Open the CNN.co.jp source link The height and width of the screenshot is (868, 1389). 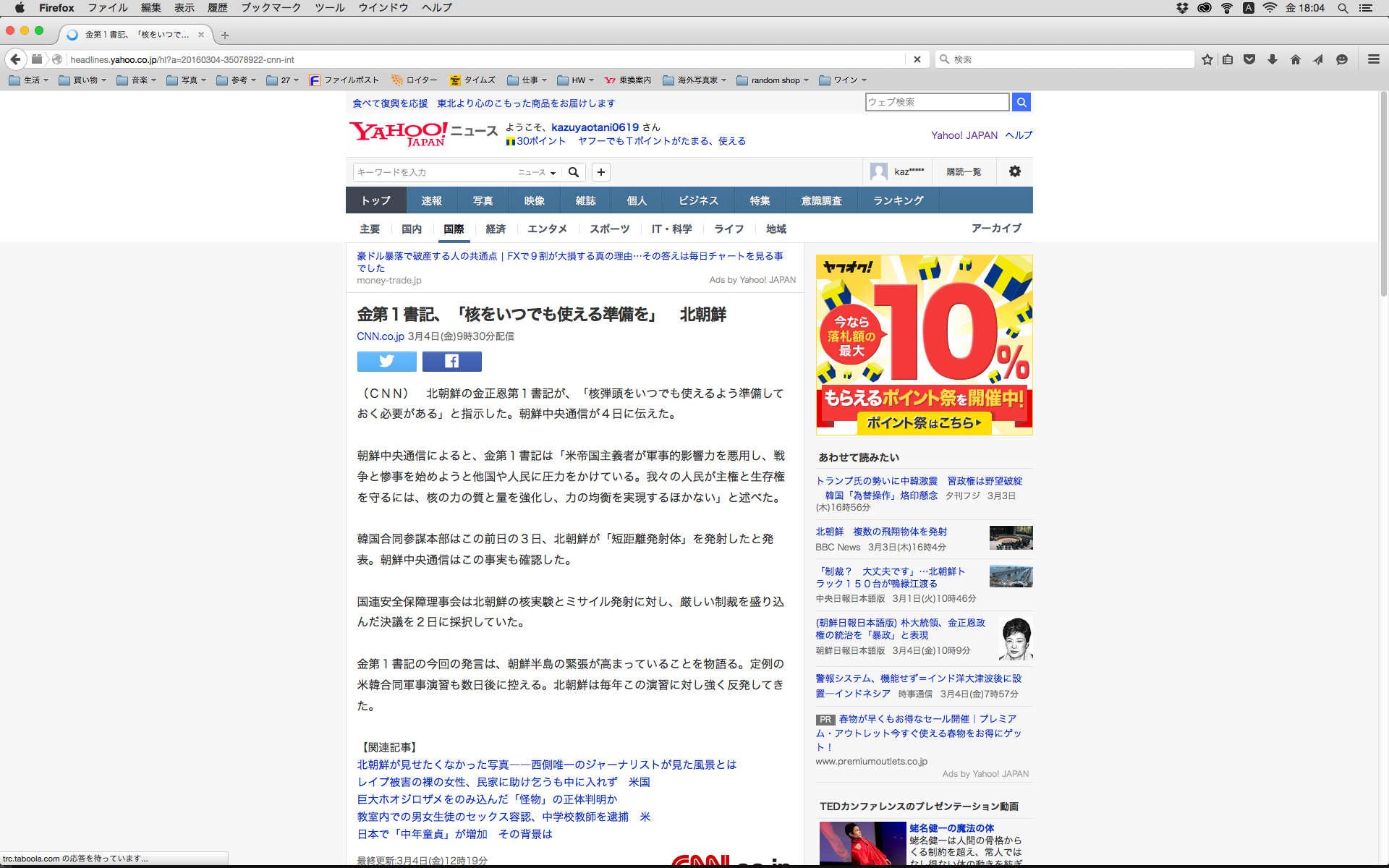point(380,336)
